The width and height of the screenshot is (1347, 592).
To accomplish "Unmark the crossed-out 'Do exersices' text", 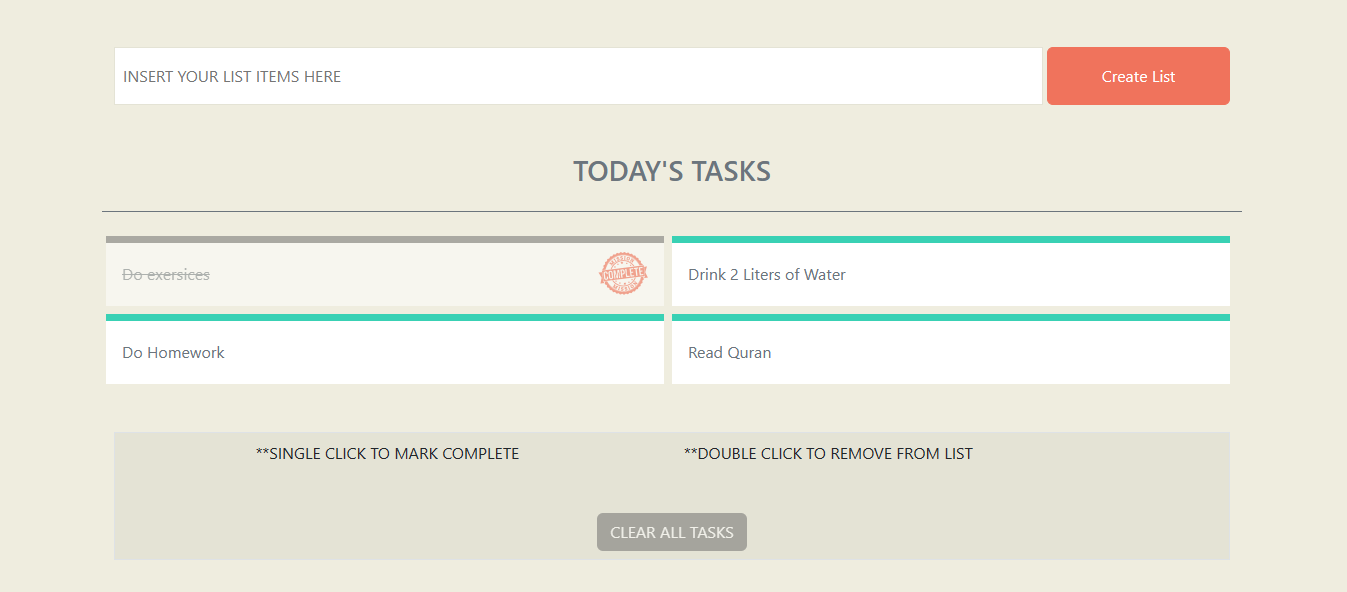I will coord(166,275).
